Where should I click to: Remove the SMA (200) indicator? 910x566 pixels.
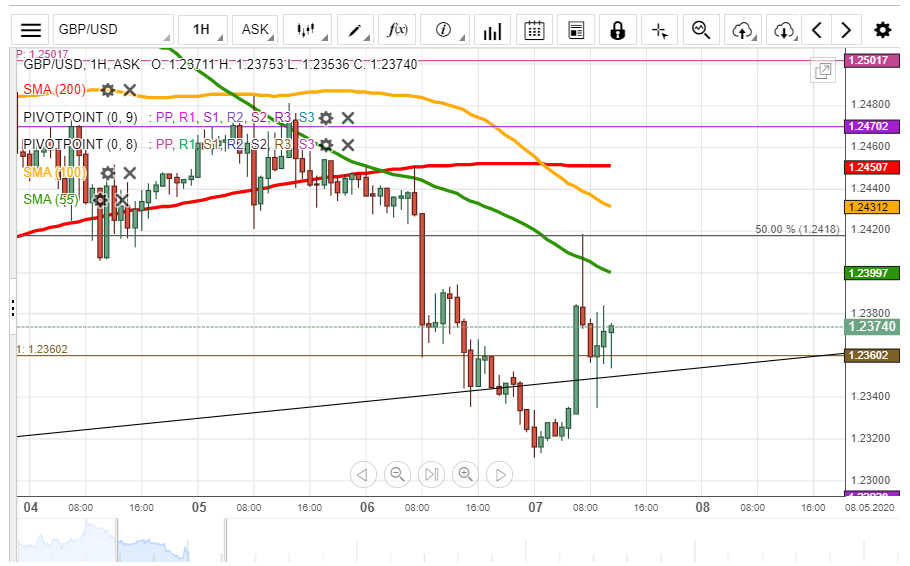[130, 90]
